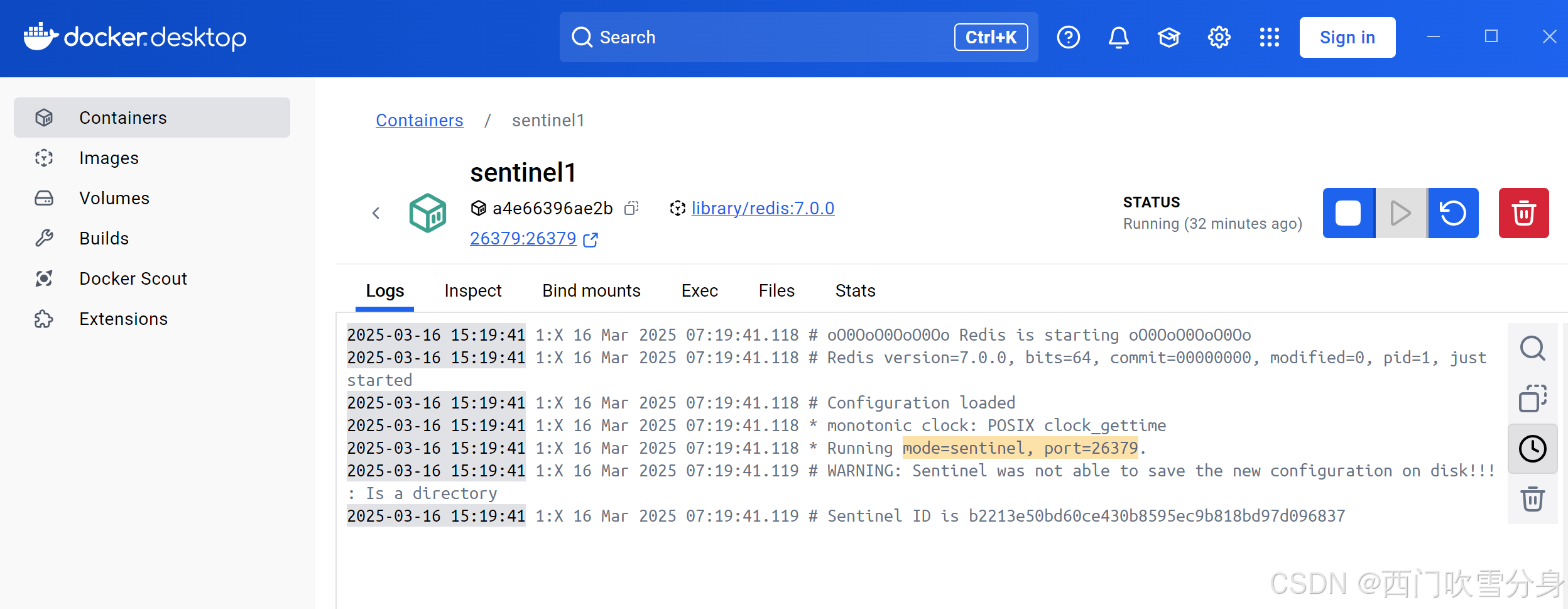
Task: Click the Docker Desktop whale logo
Action: coord(41,37)
